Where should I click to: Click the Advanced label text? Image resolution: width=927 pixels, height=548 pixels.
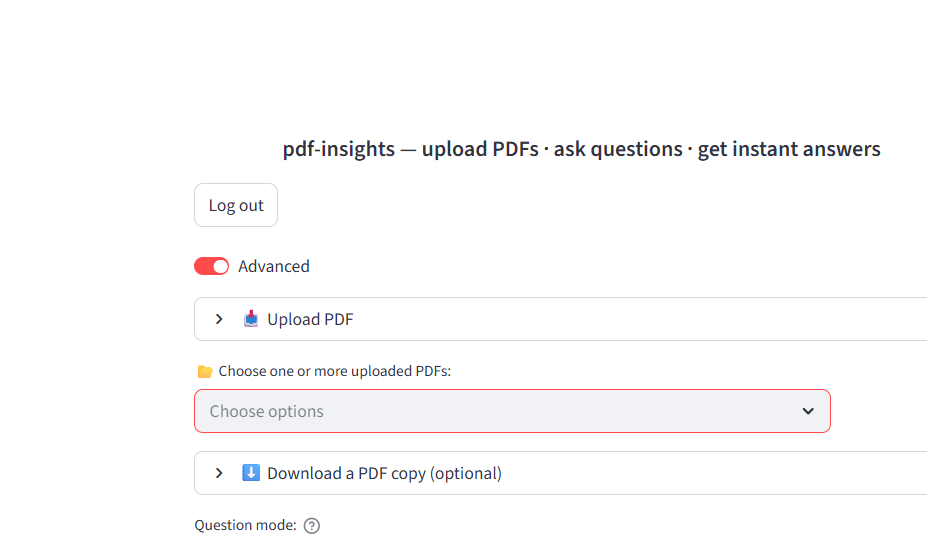274,266
